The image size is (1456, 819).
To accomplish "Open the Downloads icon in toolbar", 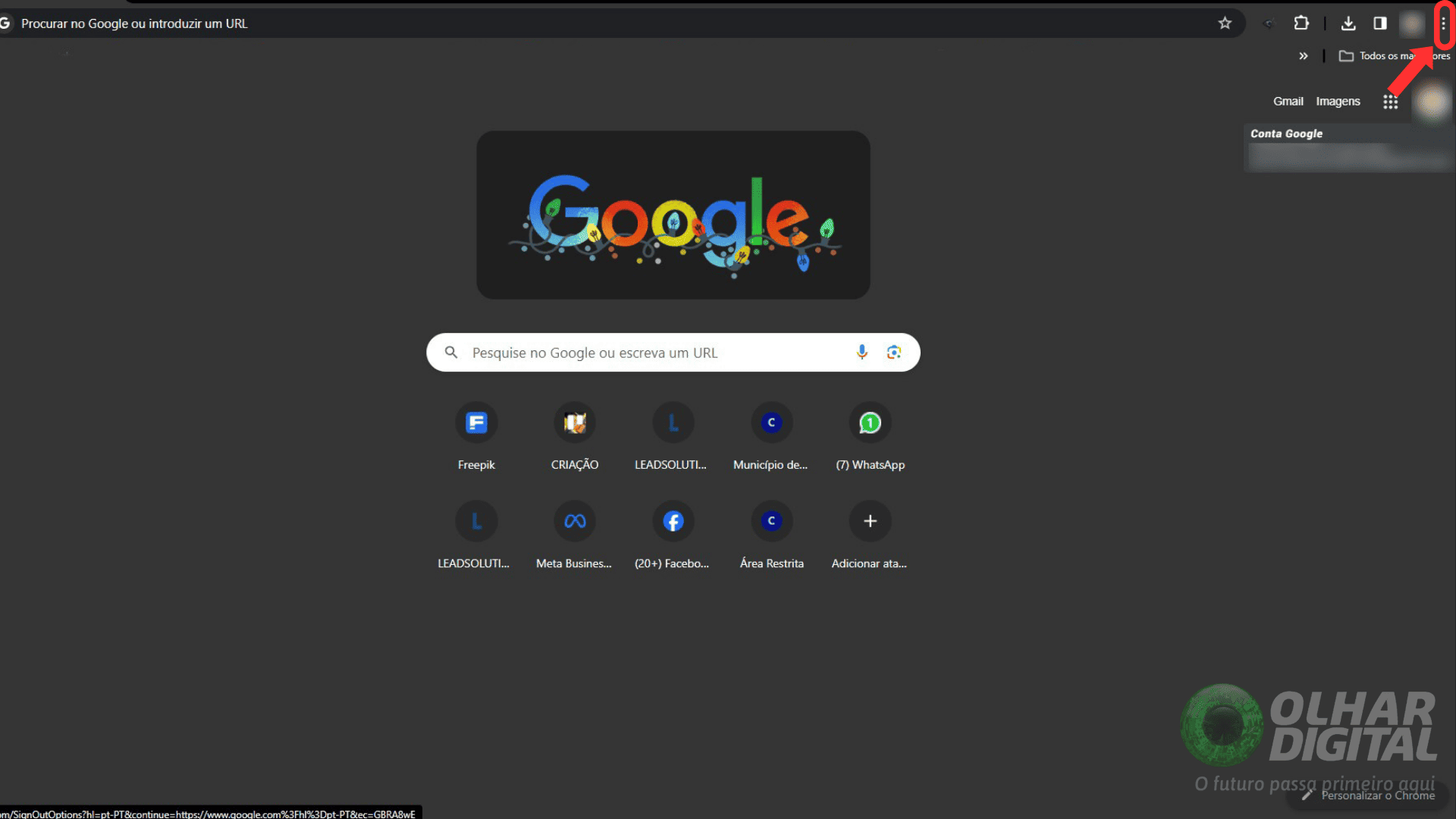I will pyautogui.click(x=1348, y=24).
